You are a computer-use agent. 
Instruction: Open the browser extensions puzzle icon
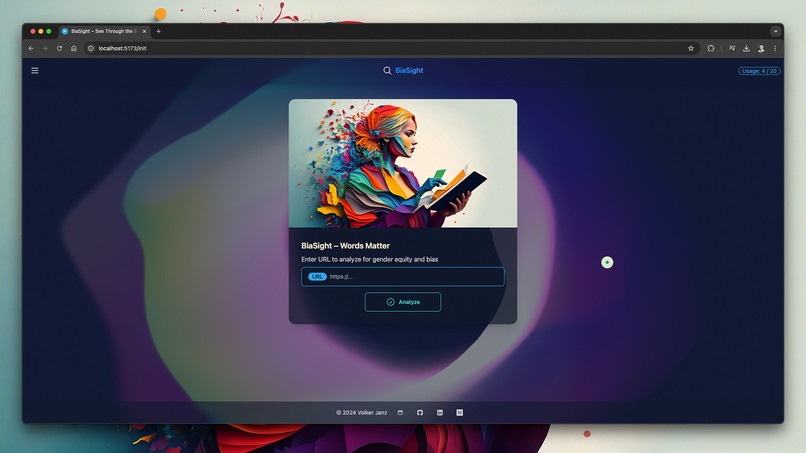click(711, 48)
